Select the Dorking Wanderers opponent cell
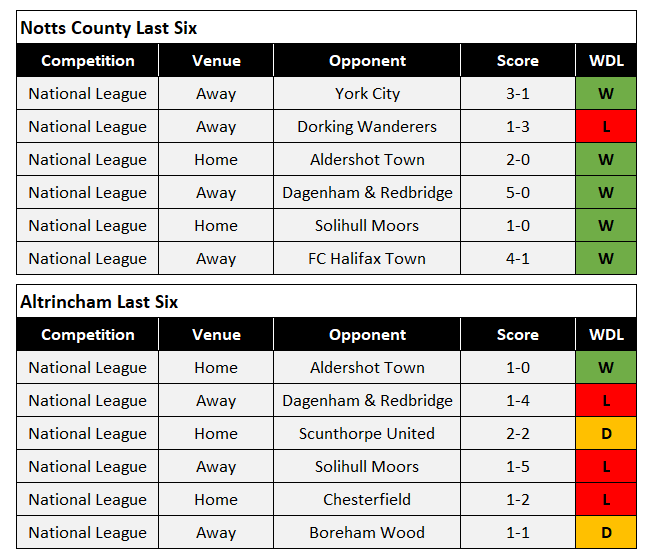The width and height of the screenshot is (653, 559). coord(367,127)
